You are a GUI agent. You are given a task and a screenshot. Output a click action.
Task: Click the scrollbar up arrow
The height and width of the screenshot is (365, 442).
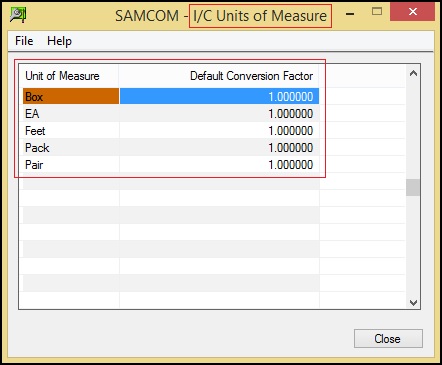(413, 73)
